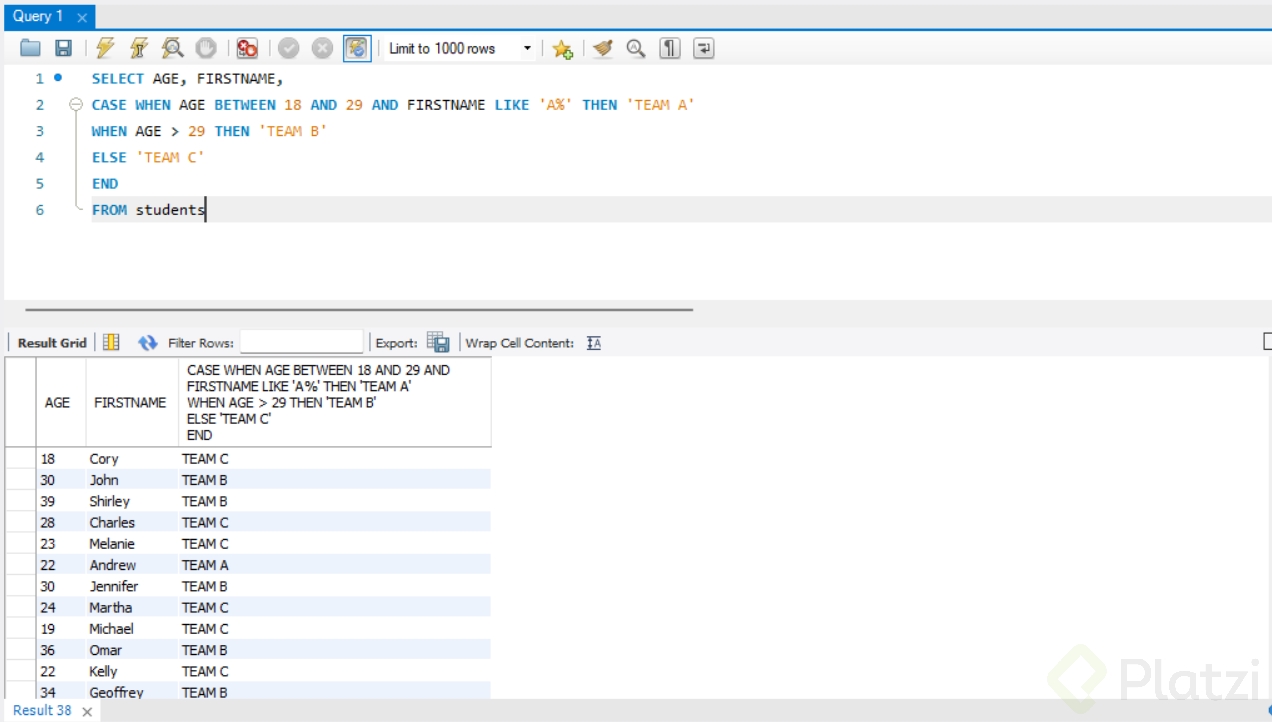Select the cell 'Omar'
The width and height of the screenshot is (1272, 722).
coord(132,650)
